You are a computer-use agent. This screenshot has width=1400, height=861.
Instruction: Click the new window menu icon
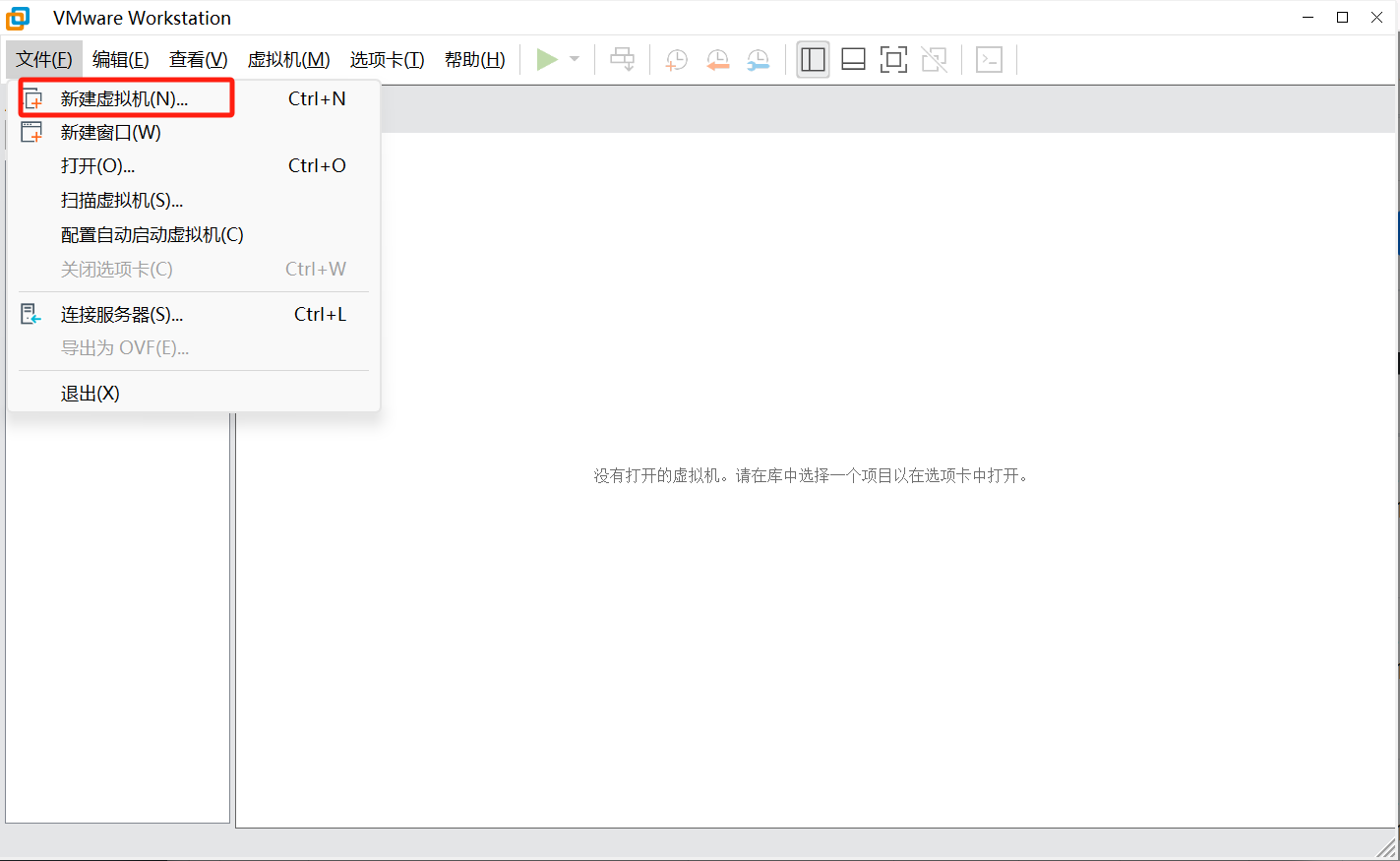32,132
